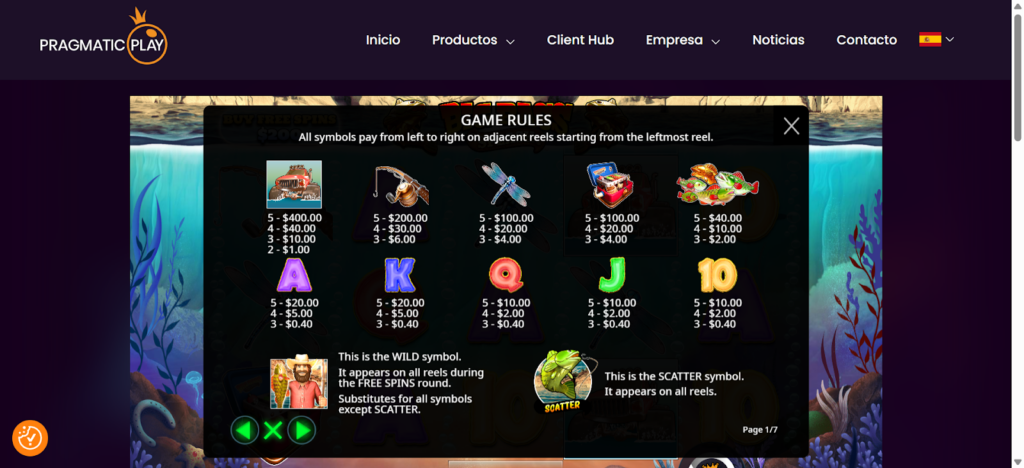
Task: Open the Inicio menu item
Action: 383,40
